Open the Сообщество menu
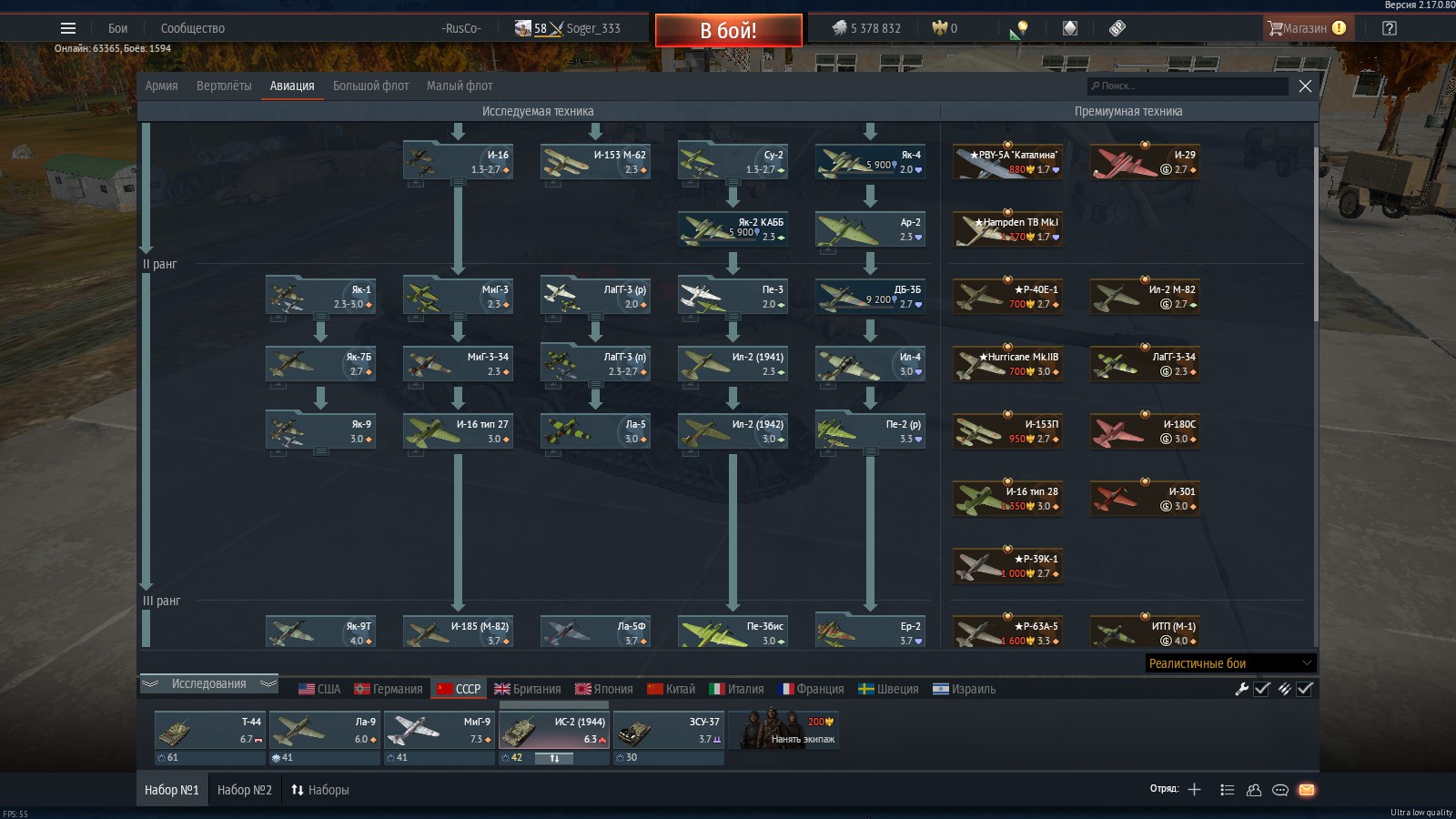The height and width of the screenshot is (819, 1456). point(193,28)
